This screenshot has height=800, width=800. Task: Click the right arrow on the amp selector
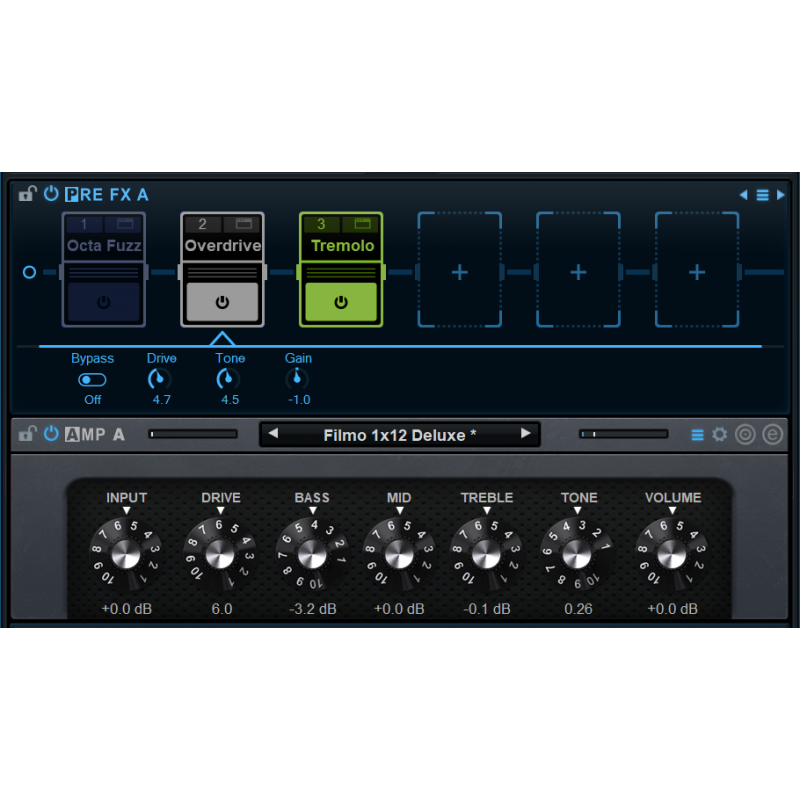(x=527, y=434)
